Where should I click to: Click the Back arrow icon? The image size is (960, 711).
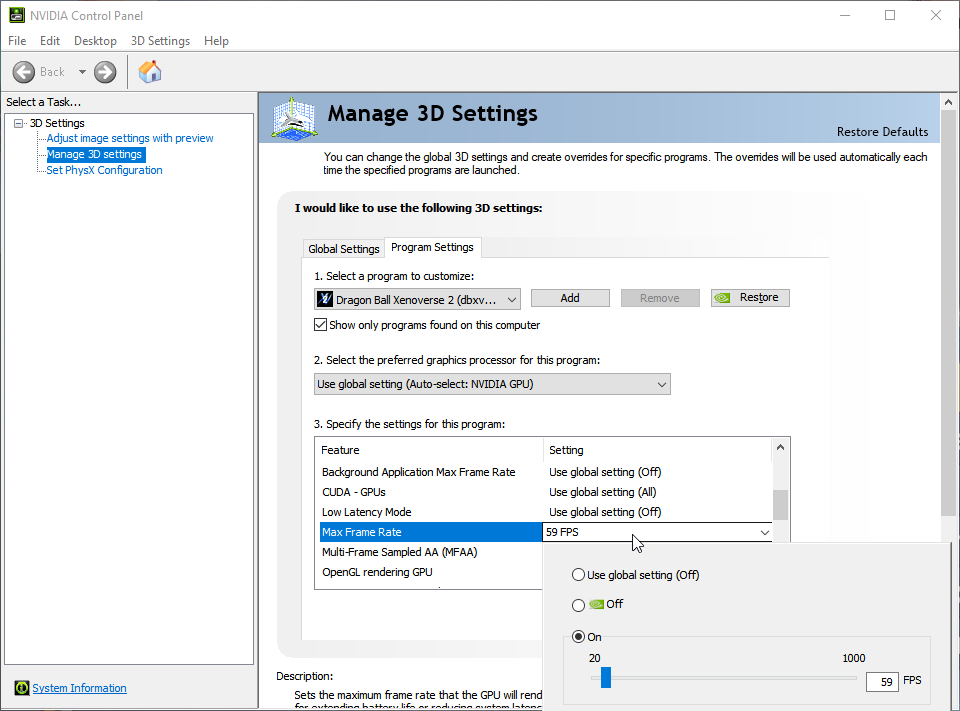tap(24, 72)
